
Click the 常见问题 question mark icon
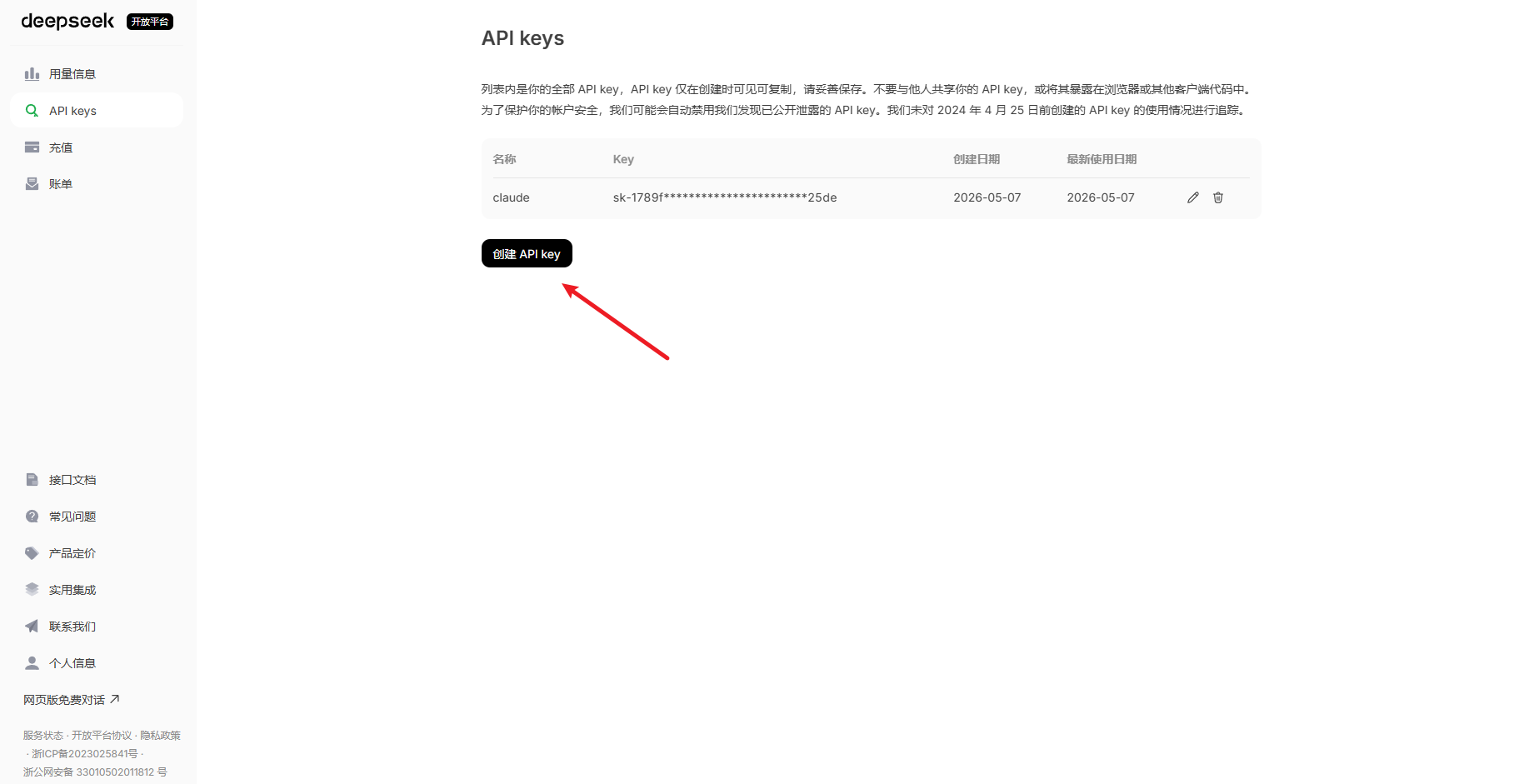click(32, 517)
